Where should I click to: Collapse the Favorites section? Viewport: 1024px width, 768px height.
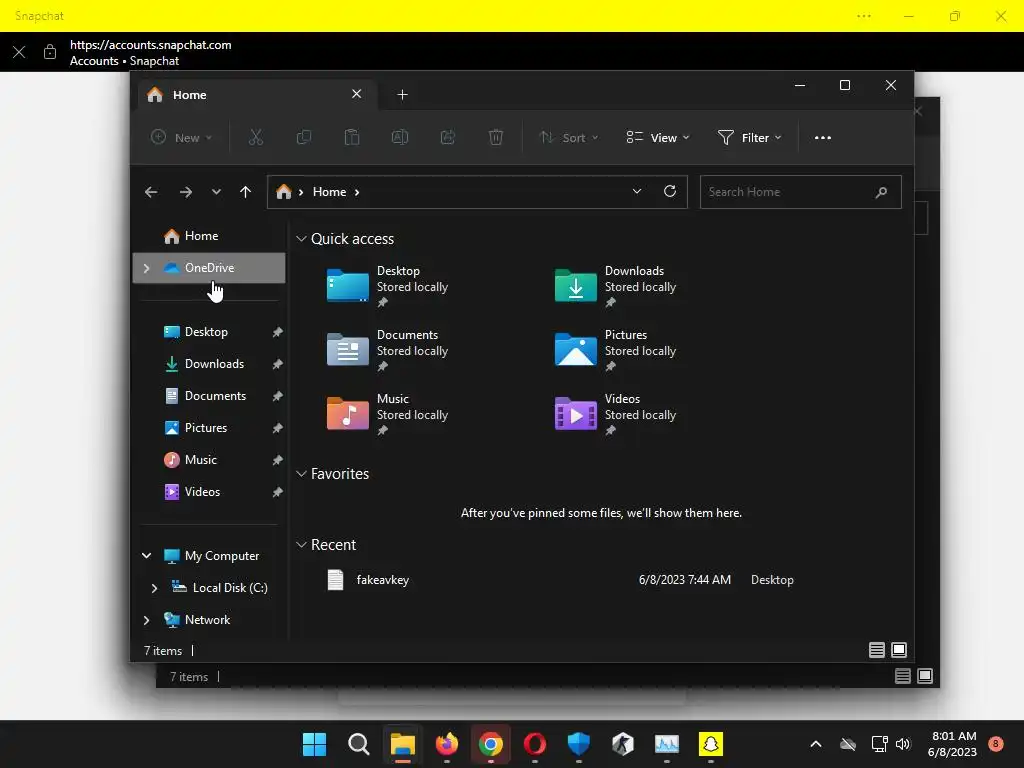tap(301, 474)
